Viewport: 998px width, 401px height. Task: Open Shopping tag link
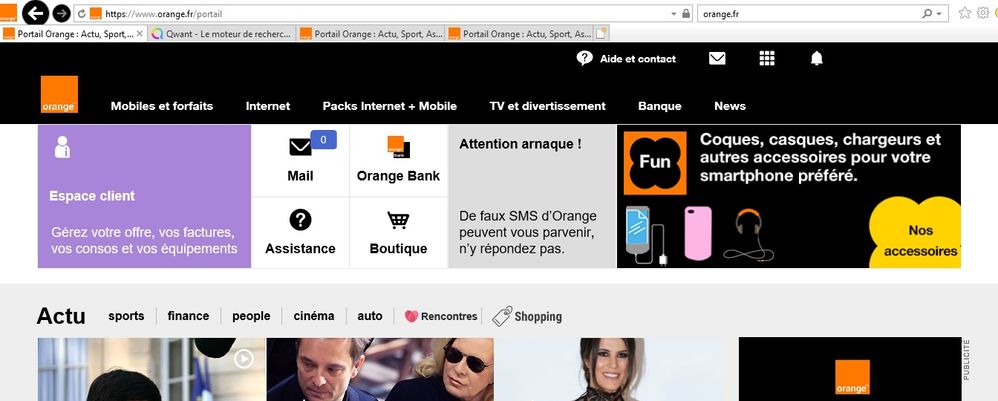point(527,316)
